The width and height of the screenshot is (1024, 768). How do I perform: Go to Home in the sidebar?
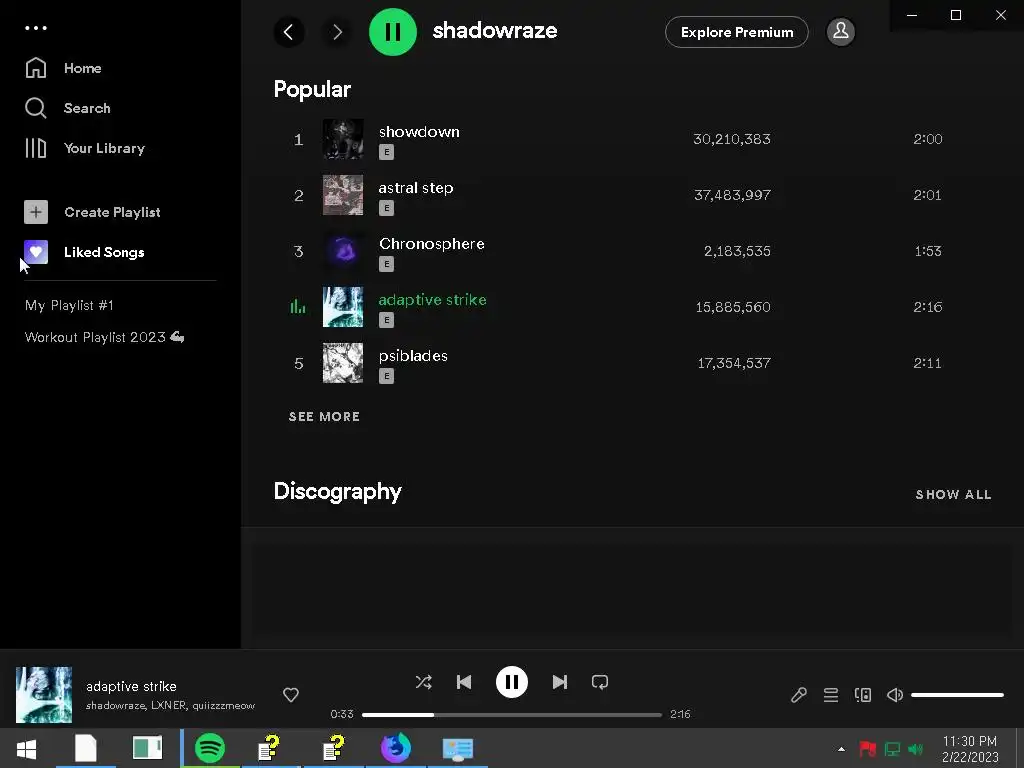coord(63,68)
